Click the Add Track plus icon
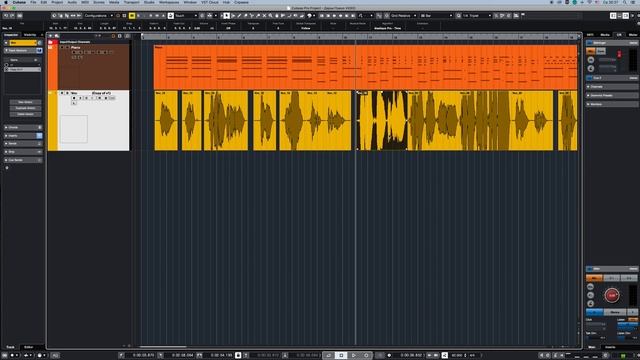The height and width of the screenshot is (360, 640). 51,36
